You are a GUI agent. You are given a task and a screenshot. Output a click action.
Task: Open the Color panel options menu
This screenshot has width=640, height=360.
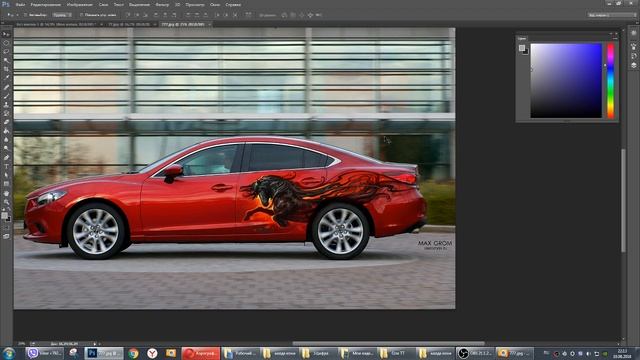click(x=615, y=38)
